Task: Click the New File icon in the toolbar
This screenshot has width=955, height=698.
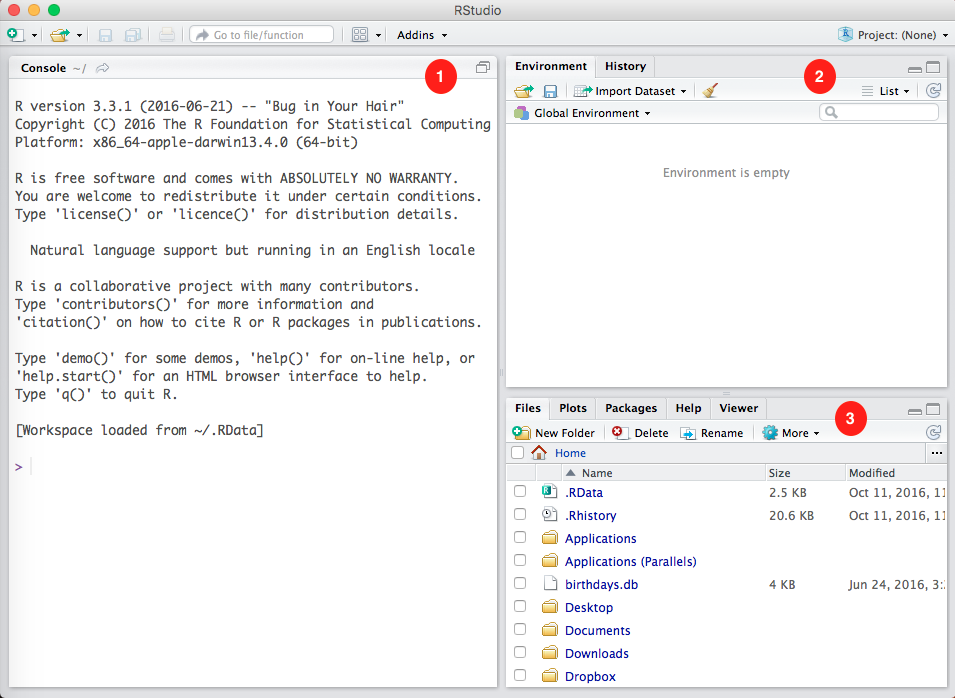Action: coord(16,35)
